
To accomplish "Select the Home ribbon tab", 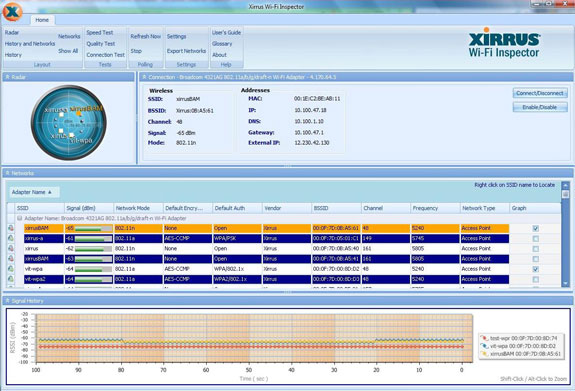I will pos(42,20).
